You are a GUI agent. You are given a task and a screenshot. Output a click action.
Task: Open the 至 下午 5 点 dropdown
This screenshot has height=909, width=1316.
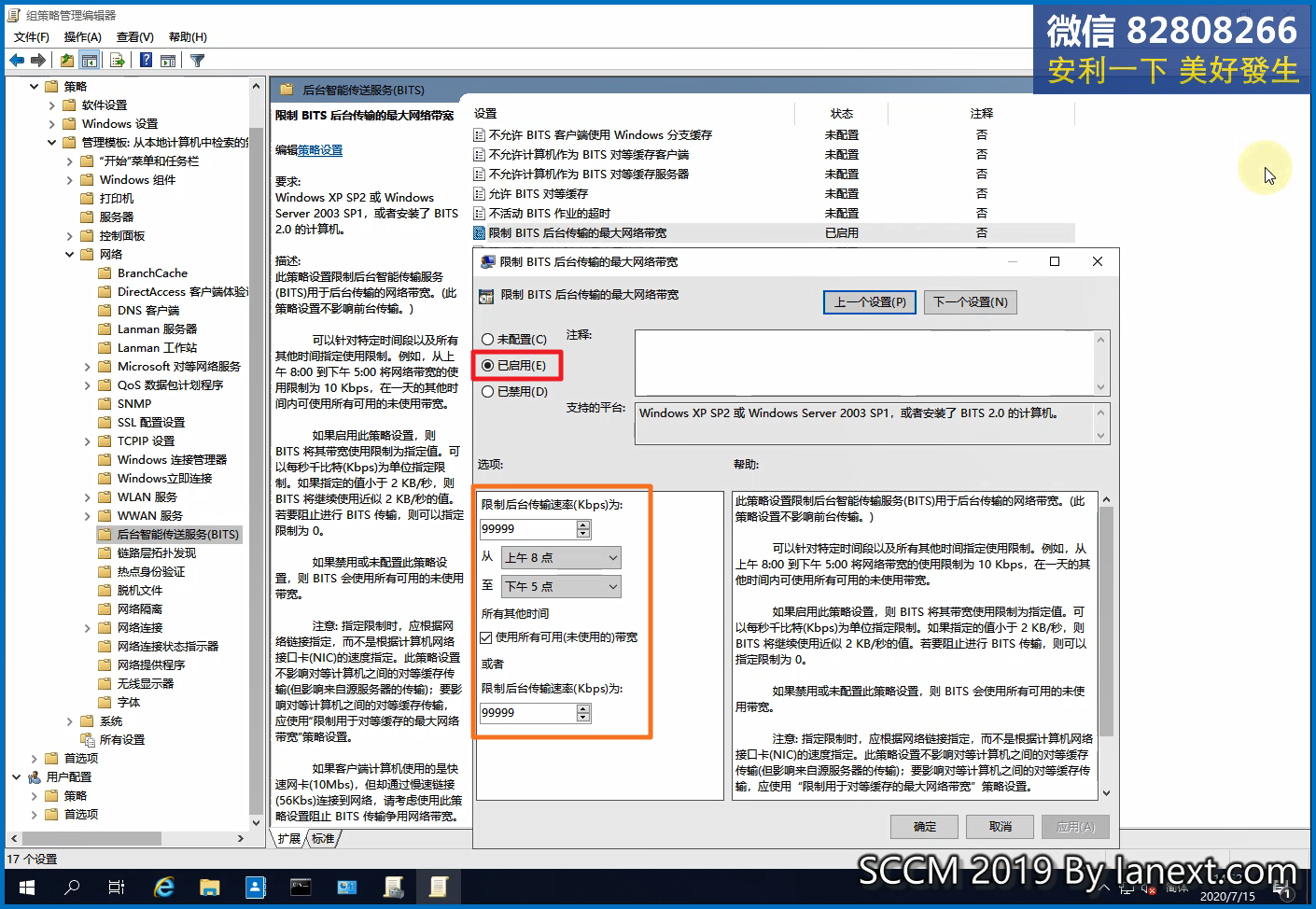click(x=561, y=586)
